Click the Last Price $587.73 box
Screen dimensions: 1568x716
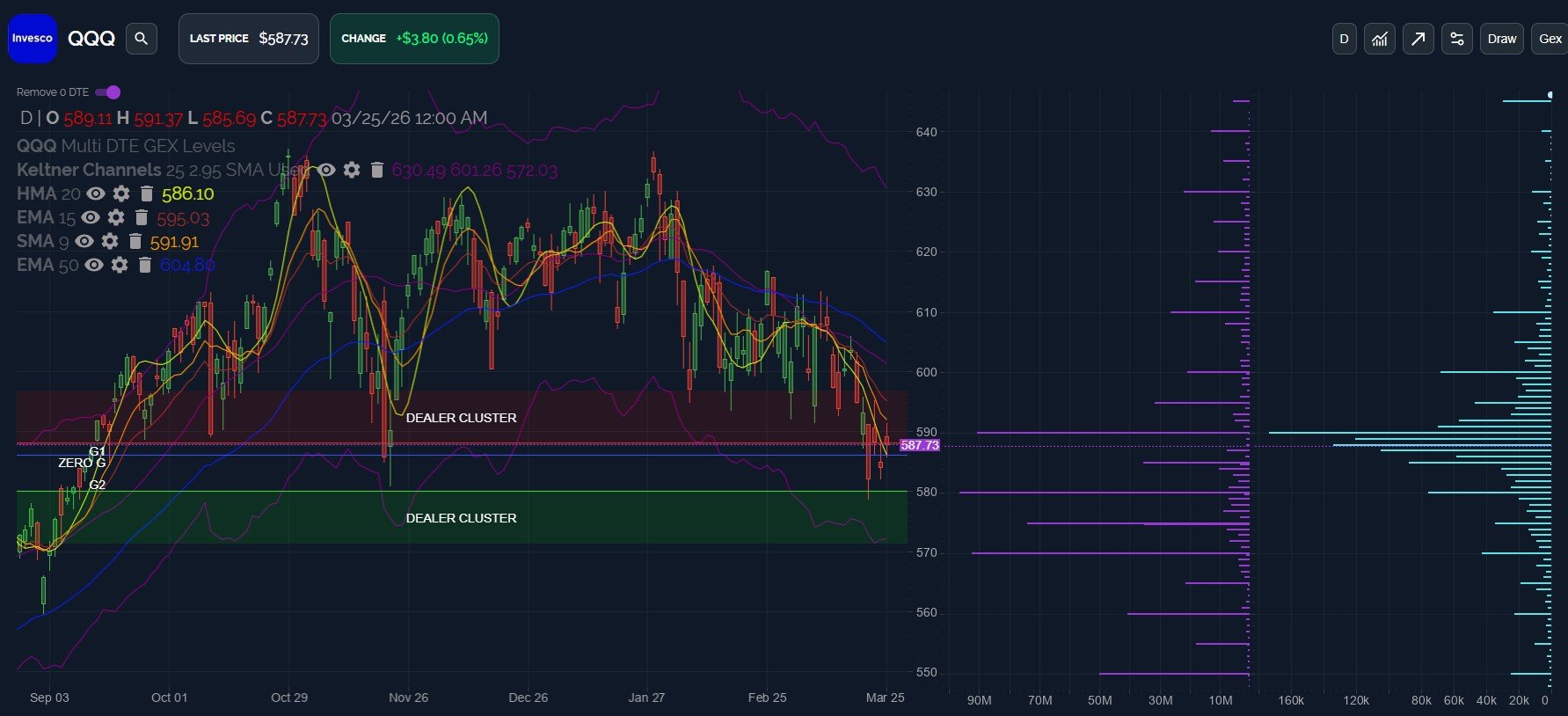pyautogui.click(x=249, y=39)
